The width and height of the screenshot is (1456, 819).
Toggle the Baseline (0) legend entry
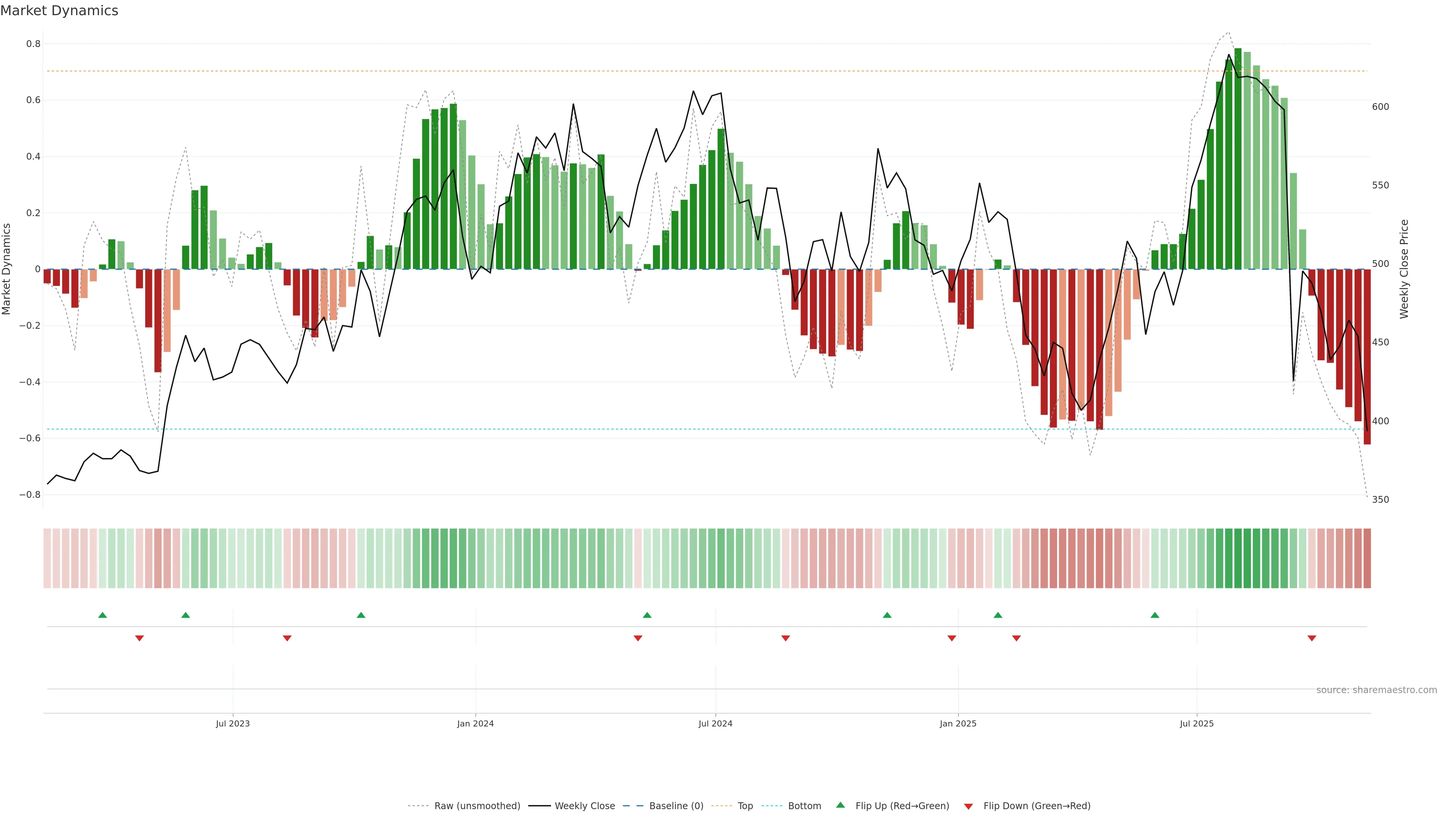676,806
